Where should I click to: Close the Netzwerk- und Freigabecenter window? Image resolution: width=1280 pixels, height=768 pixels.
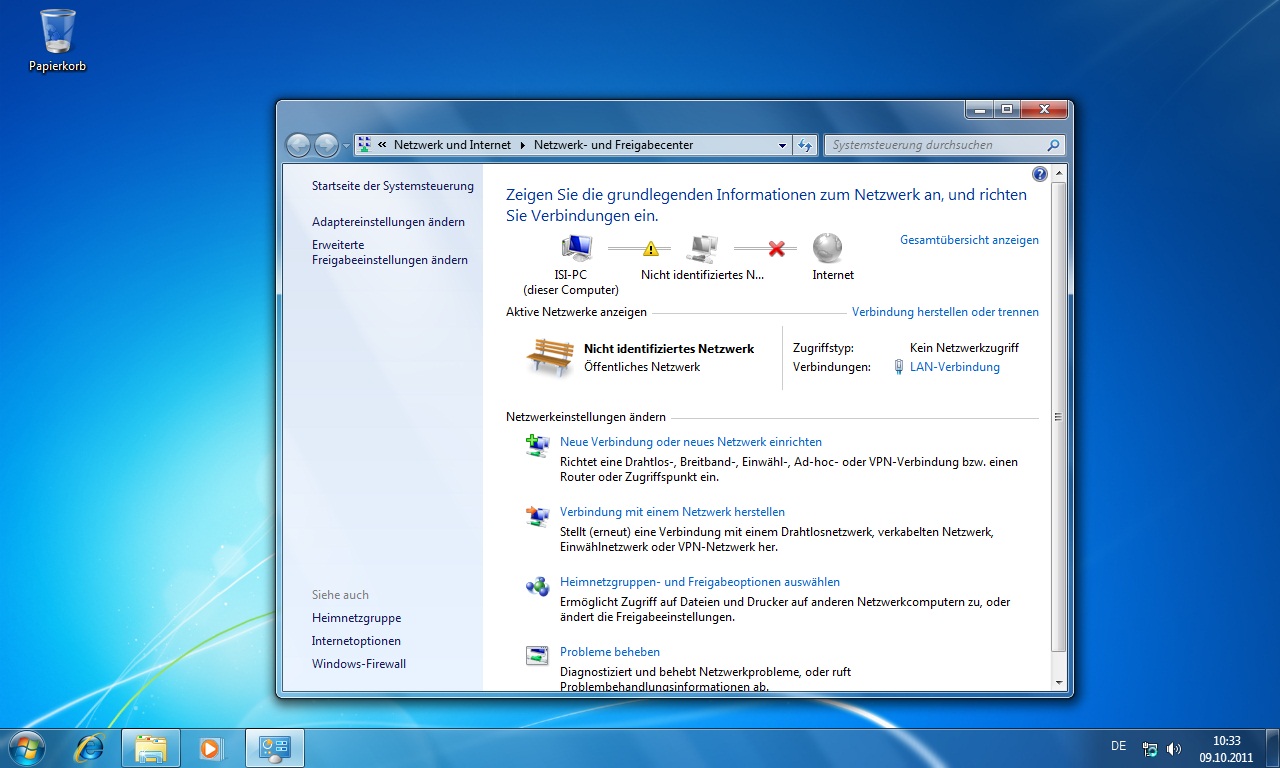(x=1044, y=109)
